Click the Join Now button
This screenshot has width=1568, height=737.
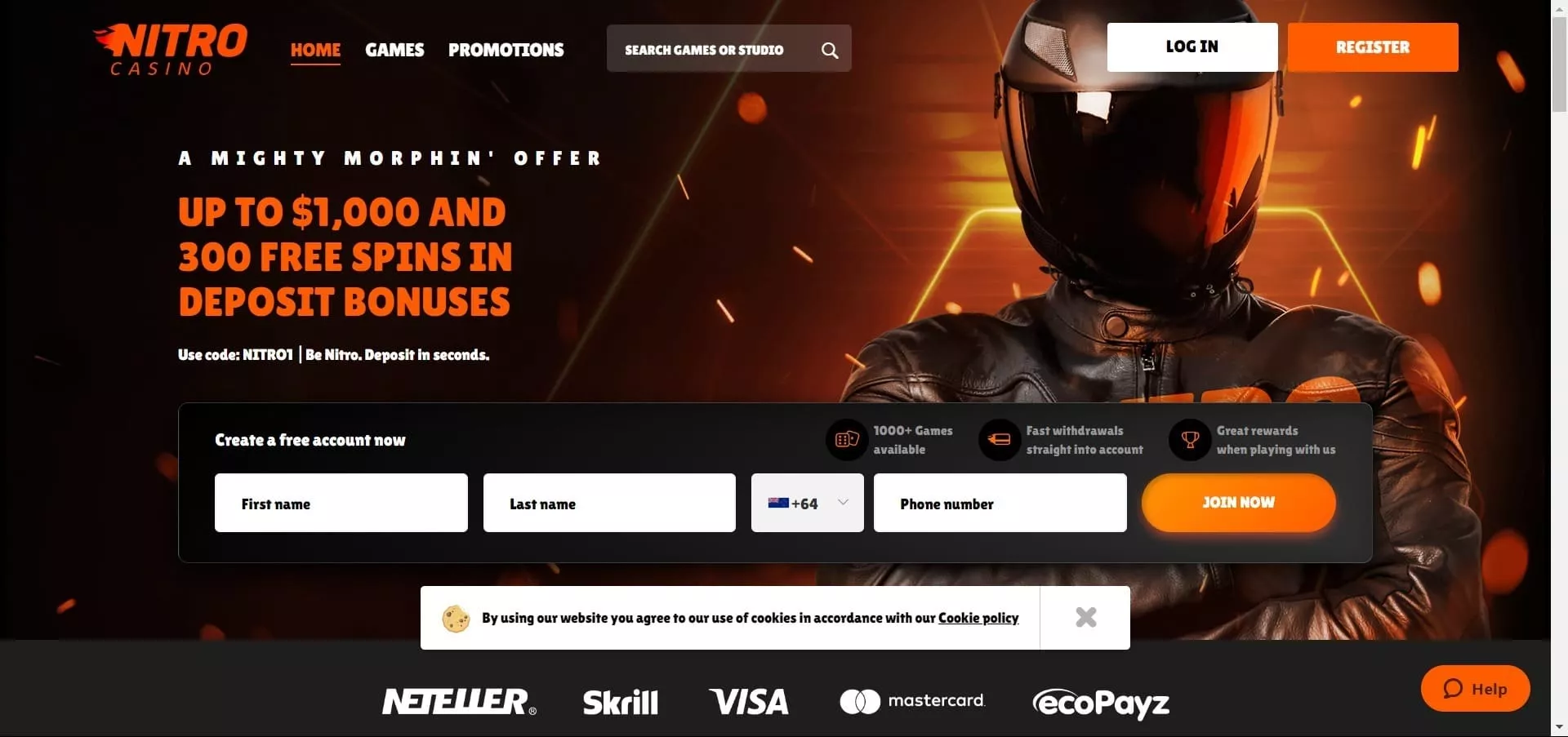click(1238, 503)
